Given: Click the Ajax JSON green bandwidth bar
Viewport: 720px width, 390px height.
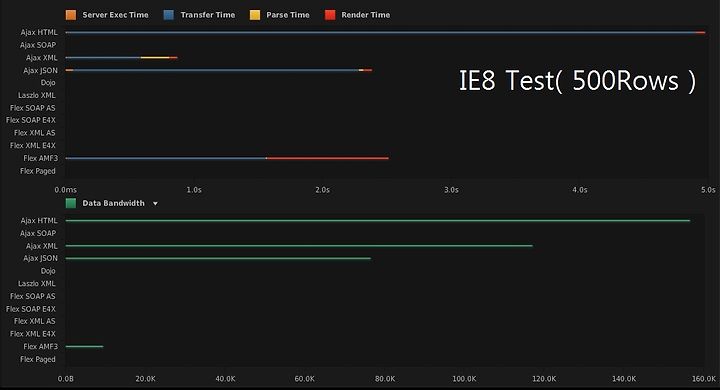Looking at the screenshot, I should (218, 258).
